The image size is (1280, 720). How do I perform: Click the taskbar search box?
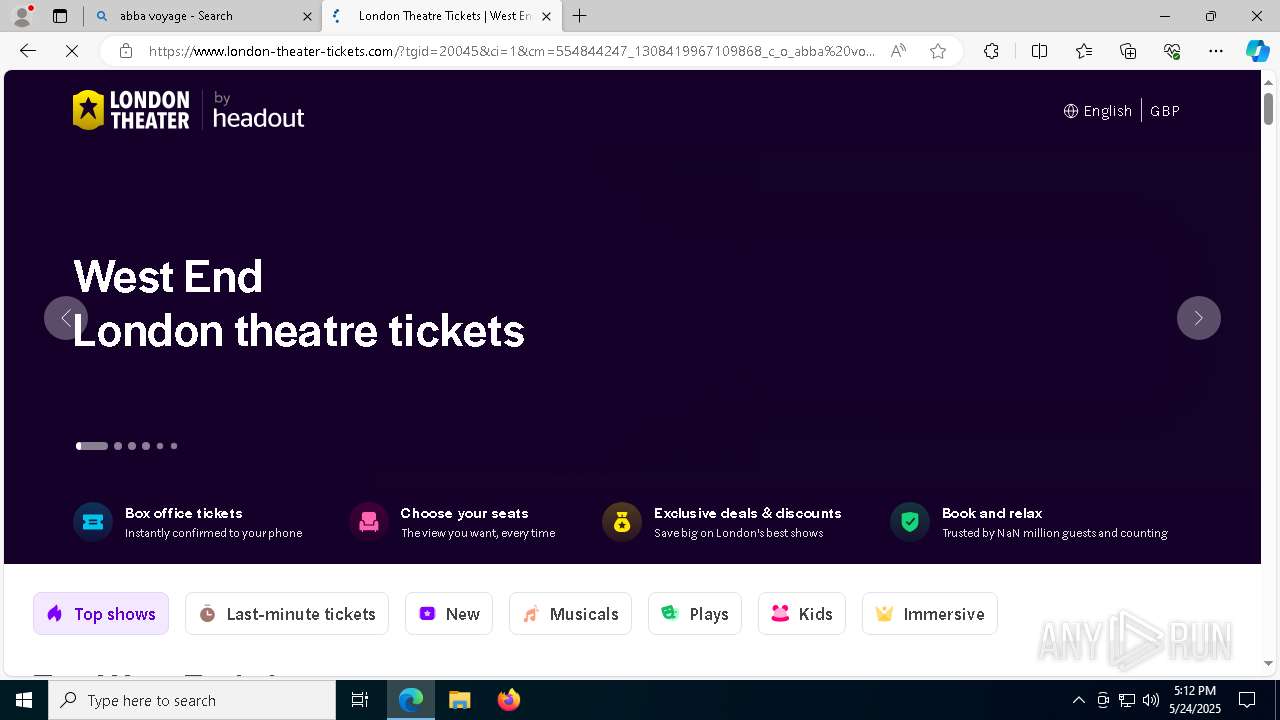tap(192, 700)
